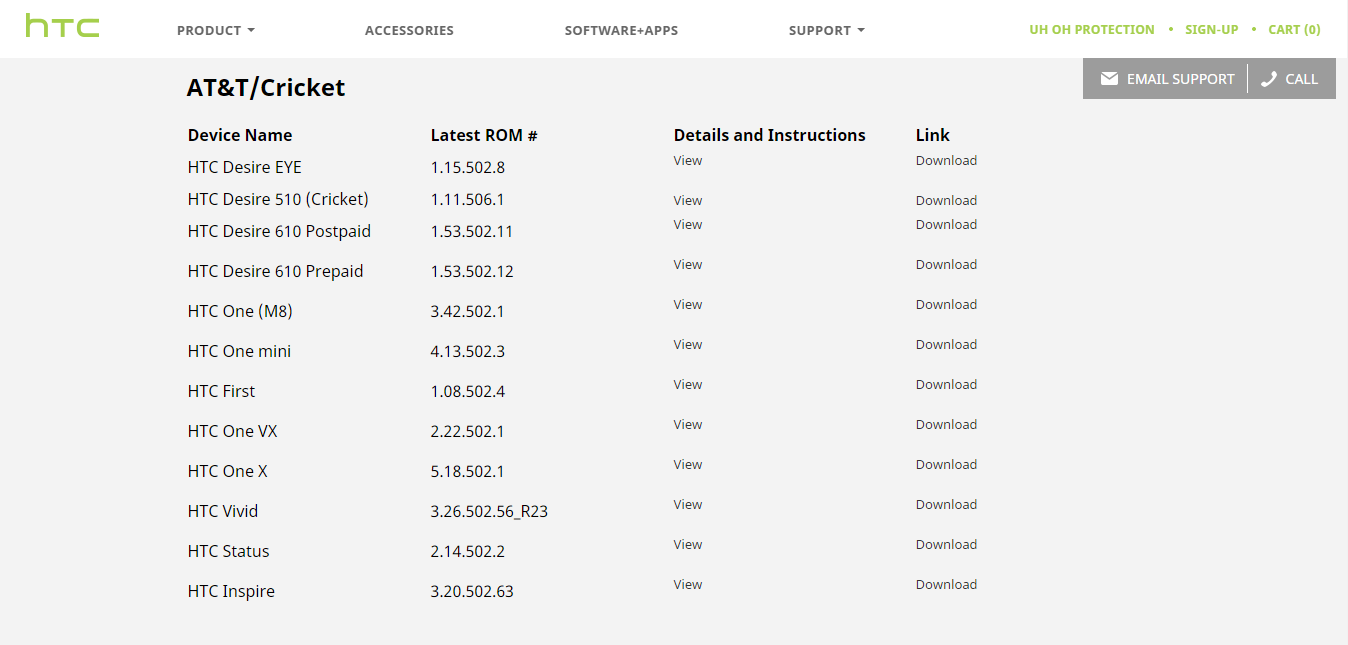This screenshot has height=645, width=1348.
Task: Click ROM number 1.11.506.1
Action: 468,199
